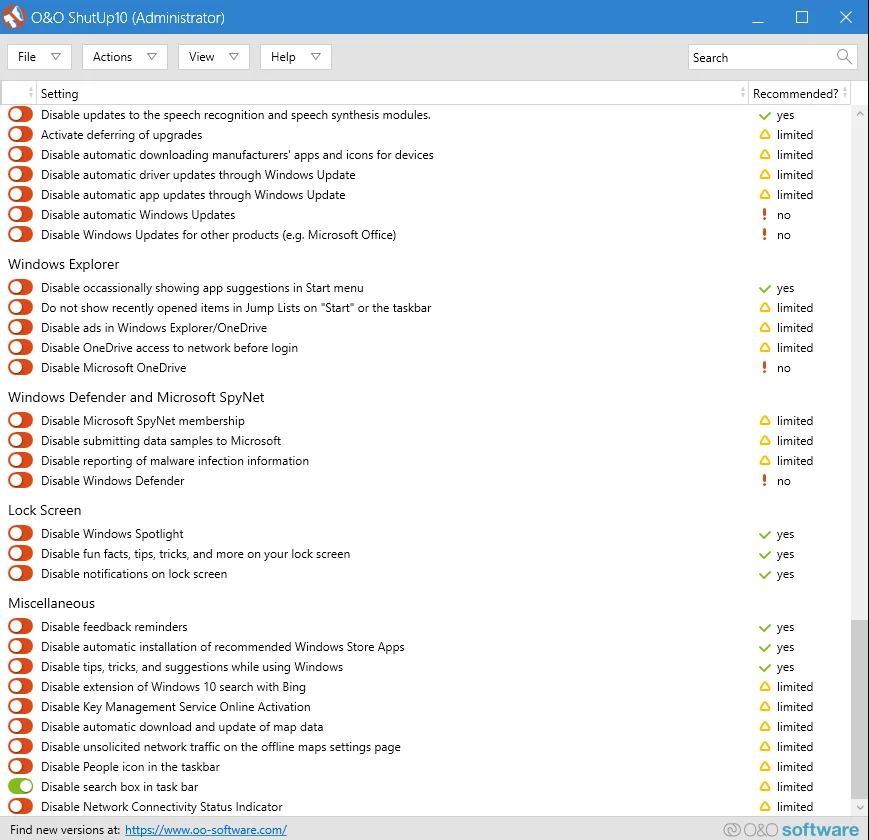Click the search magnifier icon
The width and height of the screenshot is (869, 840).
[x=844, y=57]
